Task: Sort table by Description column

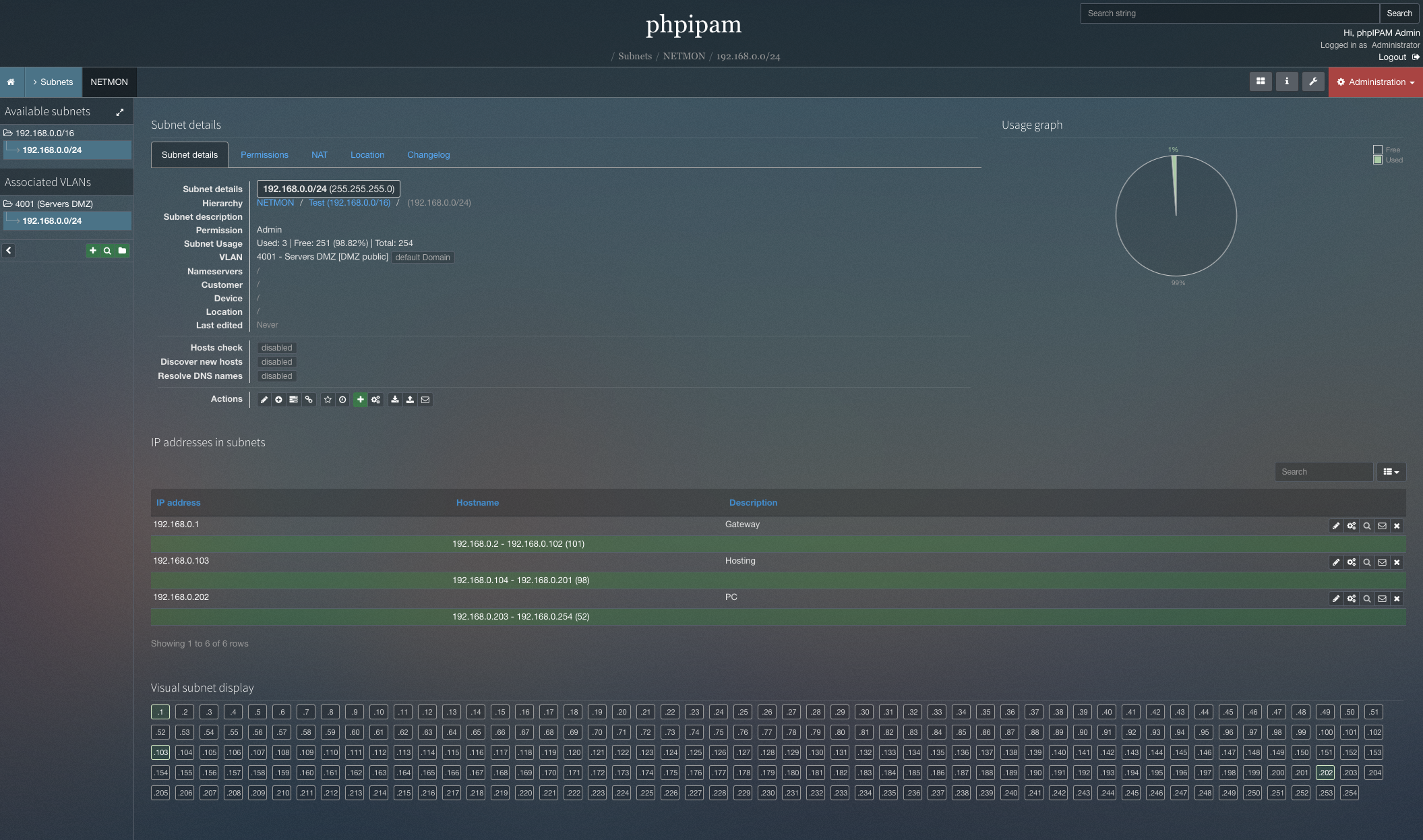Action: (753, 503)
